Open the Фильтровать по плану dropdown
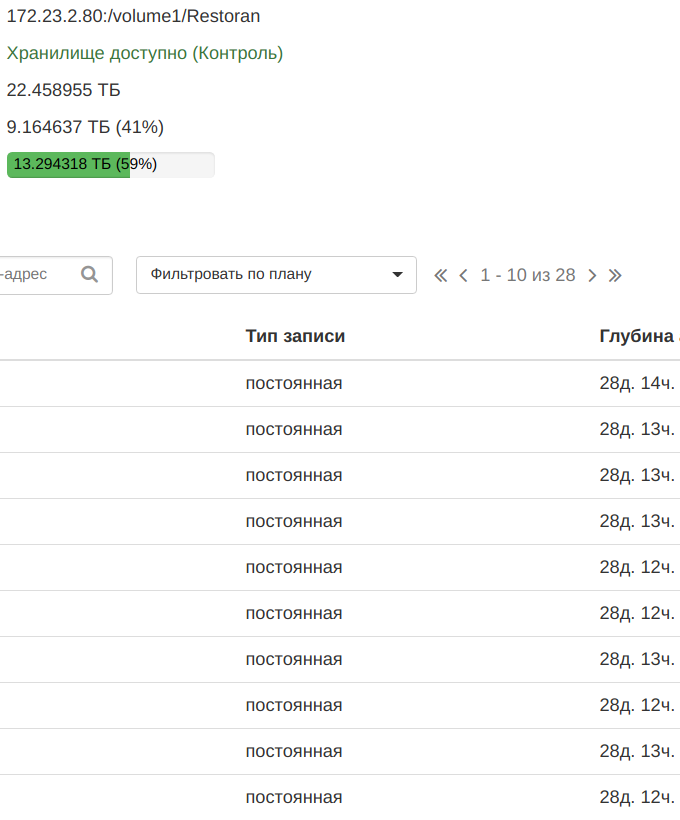680x820 pixels. (276, 275)
